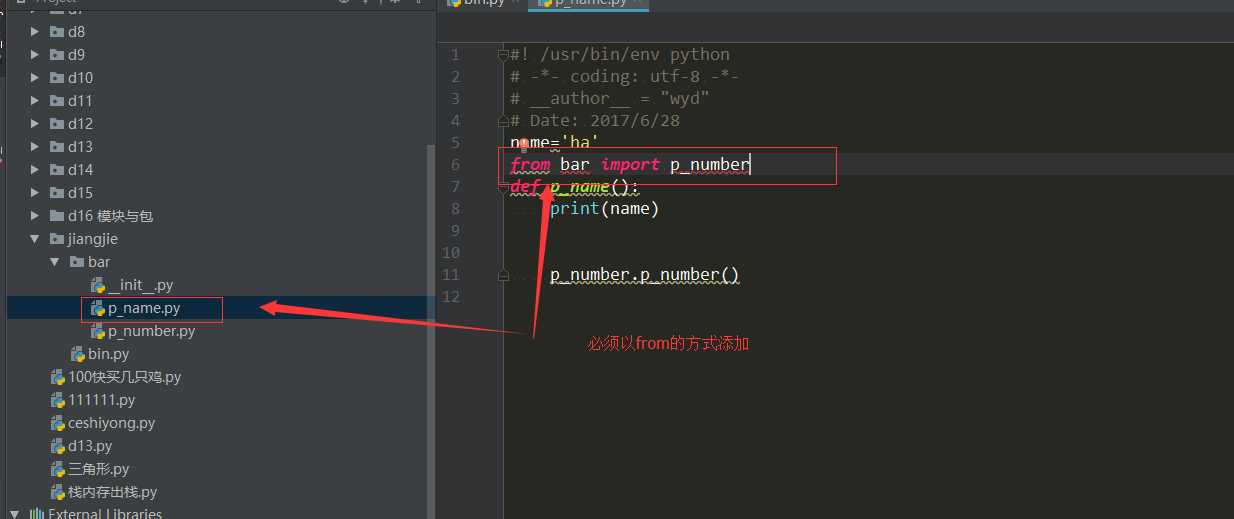Click the d10 folder icon

pyautogui.click(x=57, y=78)
